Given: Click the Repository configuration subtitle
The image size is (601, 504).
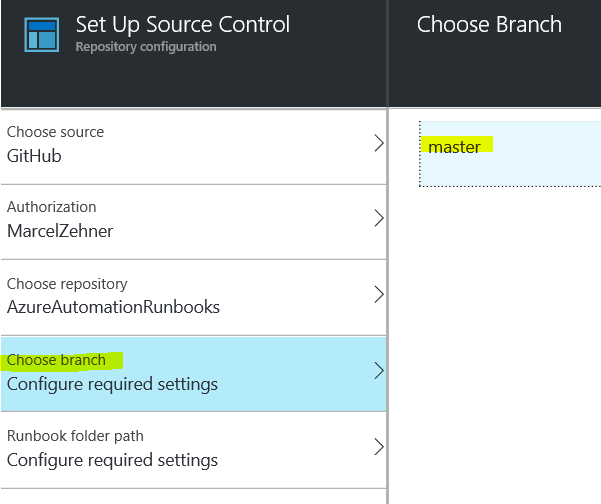Looking at the screenshot, I should 145,47.
